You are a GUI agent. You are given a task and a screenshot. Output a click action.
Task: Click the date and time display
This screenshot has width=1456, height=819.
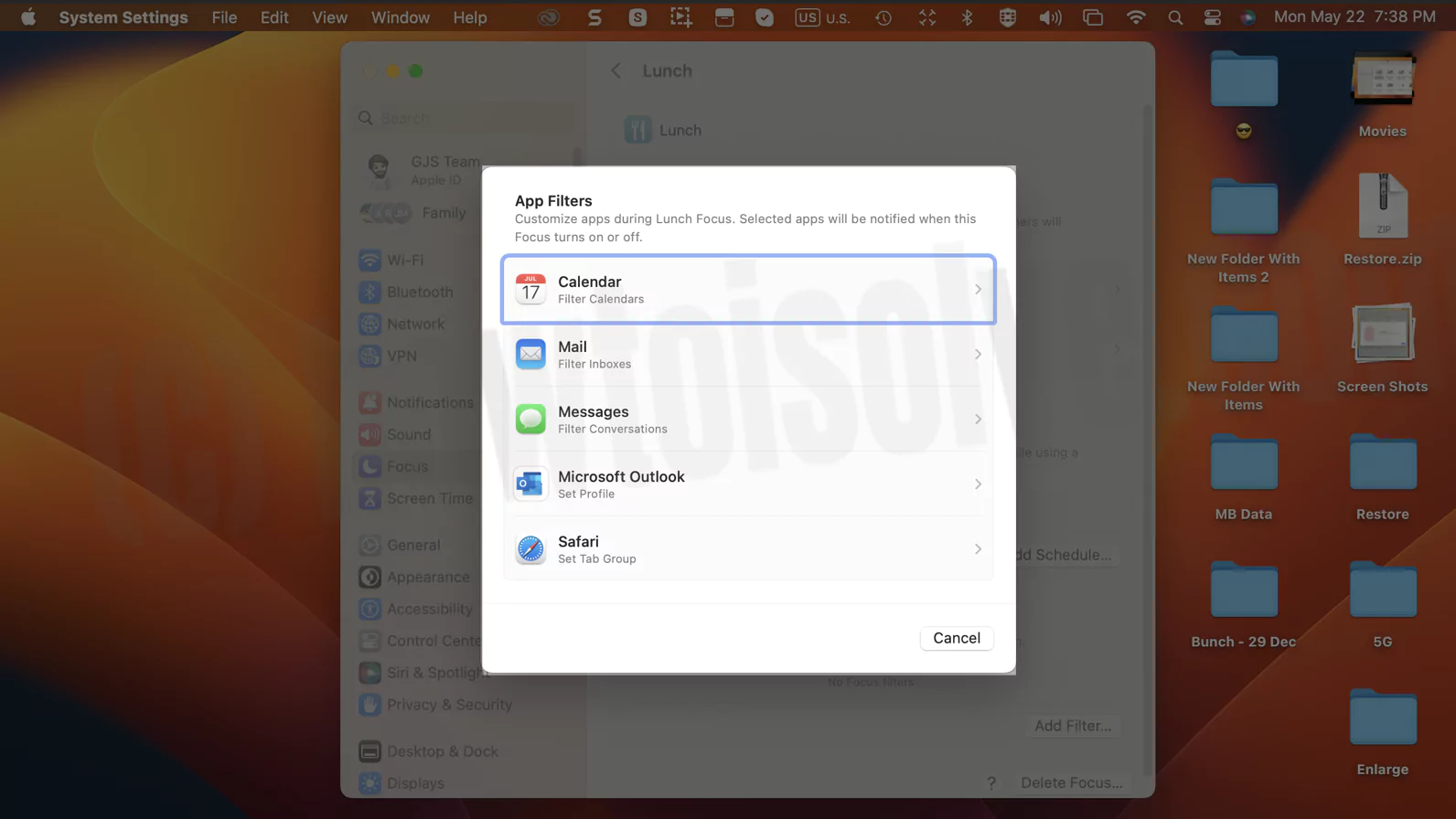click(1354, 16)
